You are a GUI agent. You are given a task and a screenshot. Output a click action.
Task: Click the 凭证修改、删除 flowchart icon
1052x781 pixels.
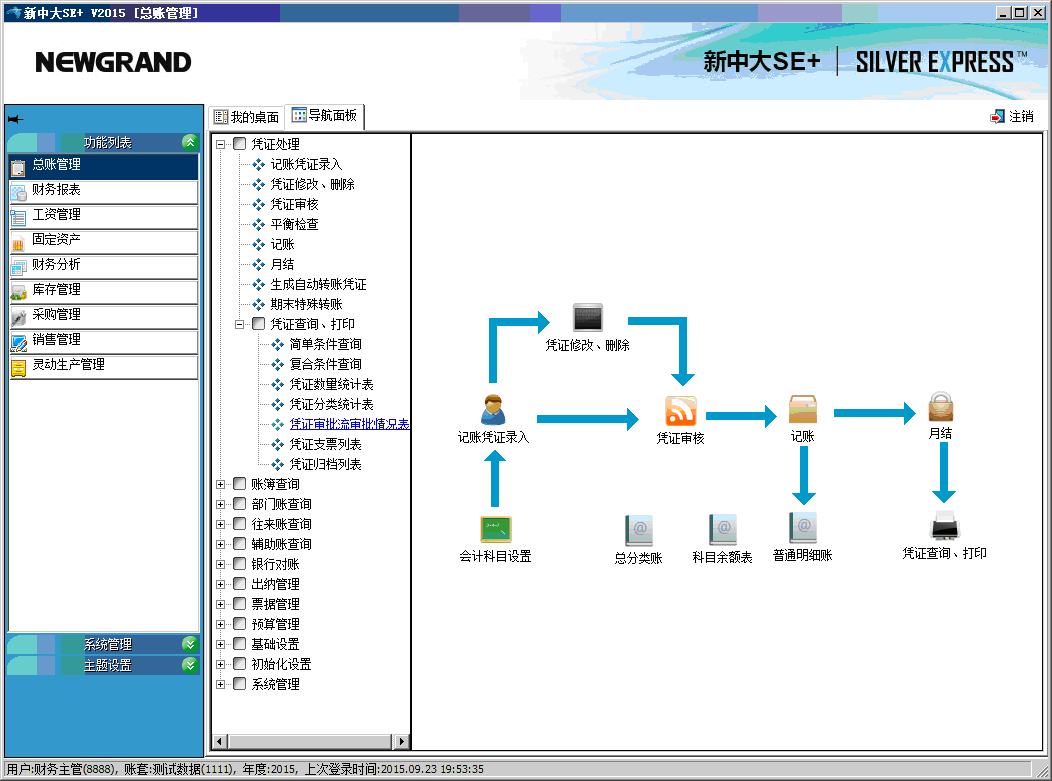(x=588, y=317)
